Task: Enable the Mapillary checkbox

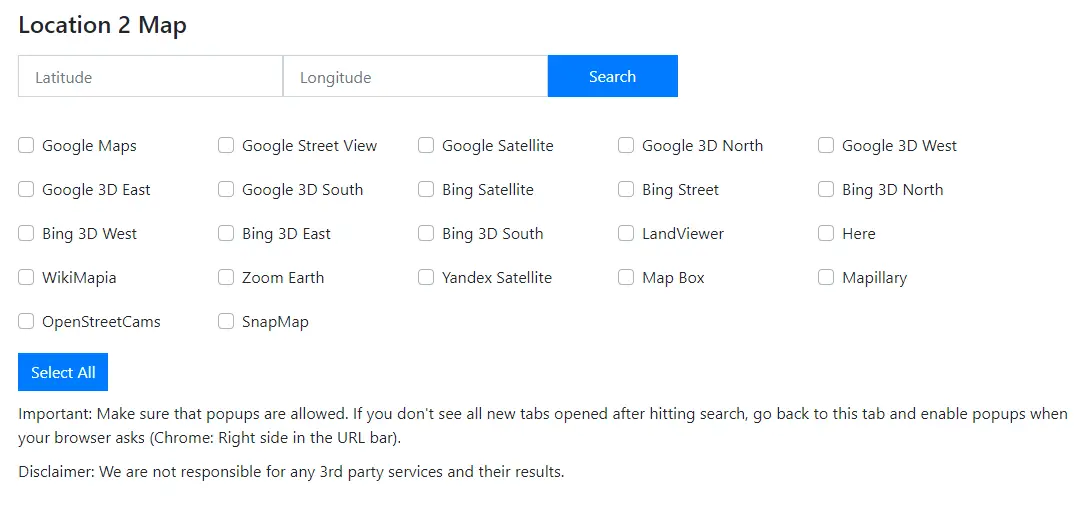Action: point(826,278)
